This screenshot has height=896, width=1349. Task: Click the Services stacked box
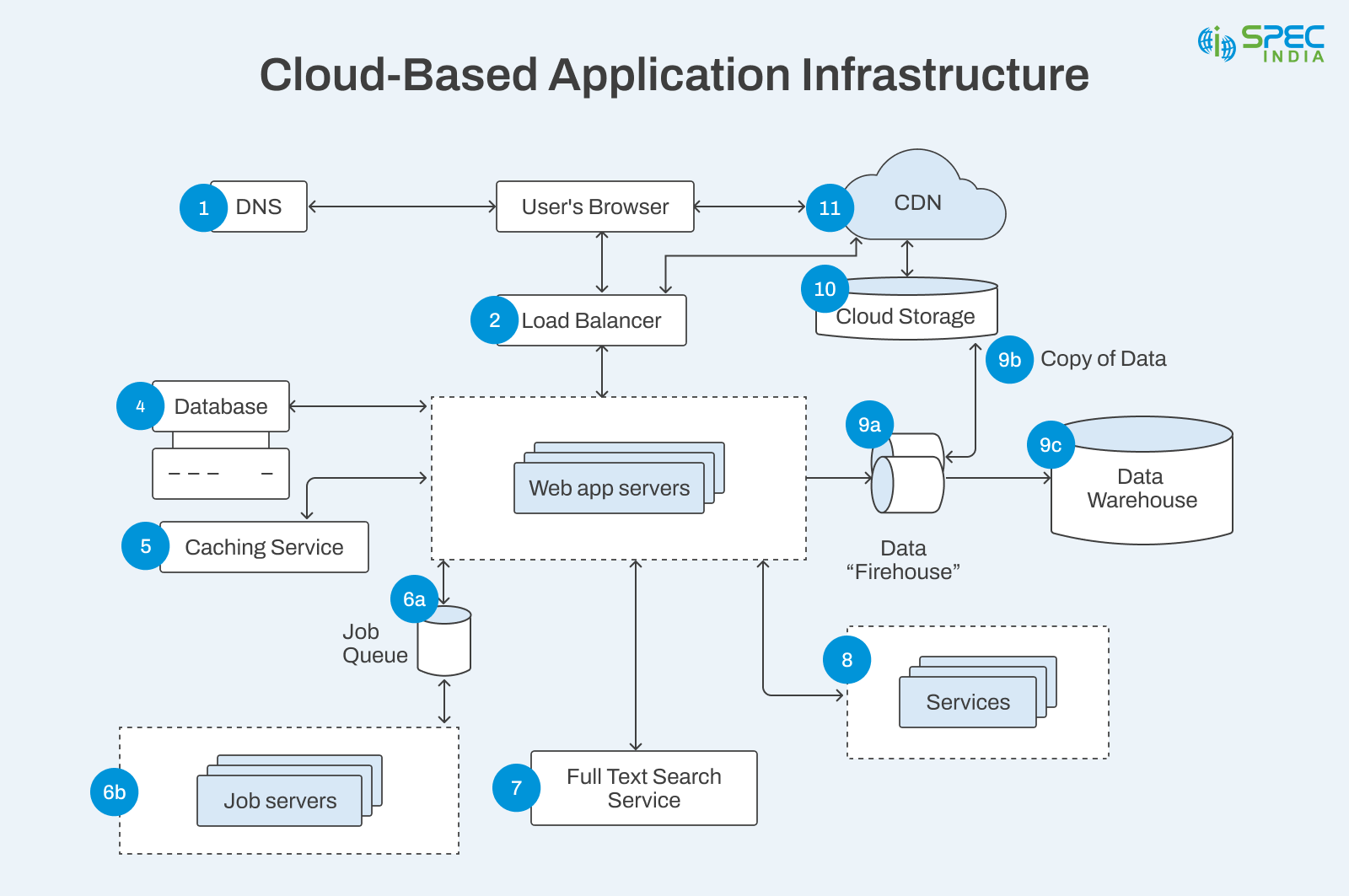978,692
